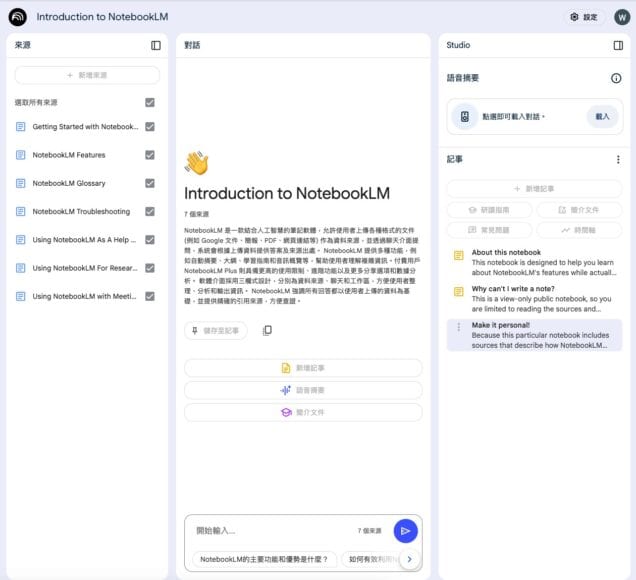Toggle the select all sources checkbox
The height and width of the screenshot is (580, 636).
pos(150,103)
